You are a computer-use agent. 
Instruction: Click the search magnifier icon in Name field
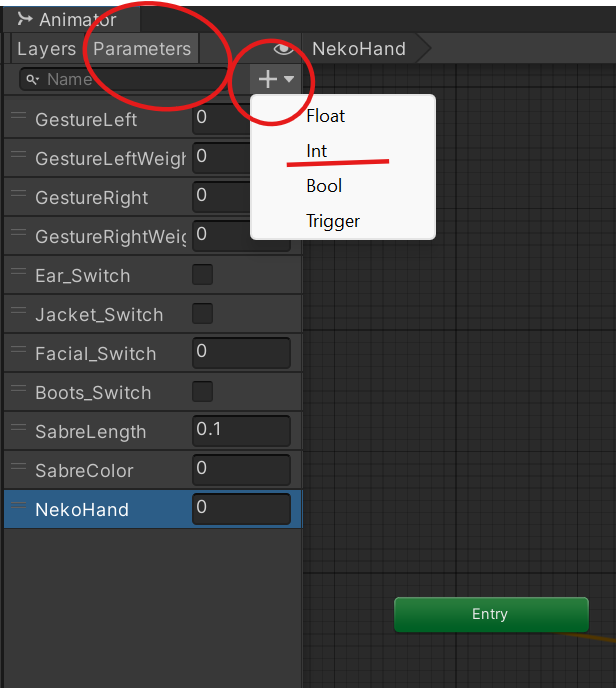point(33,79)
